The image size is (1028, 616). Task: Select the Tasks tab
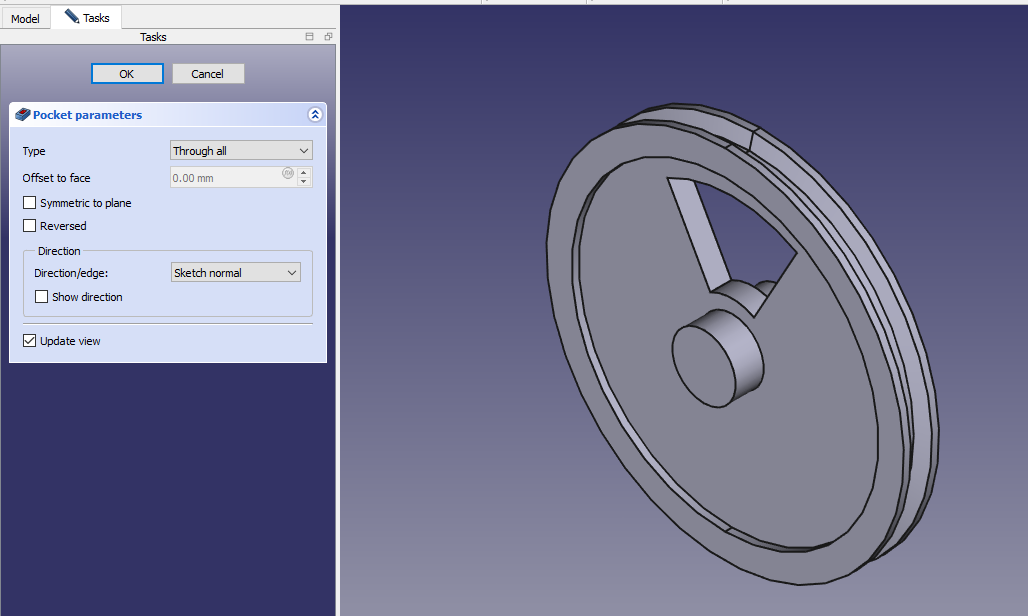pos(86,18)
